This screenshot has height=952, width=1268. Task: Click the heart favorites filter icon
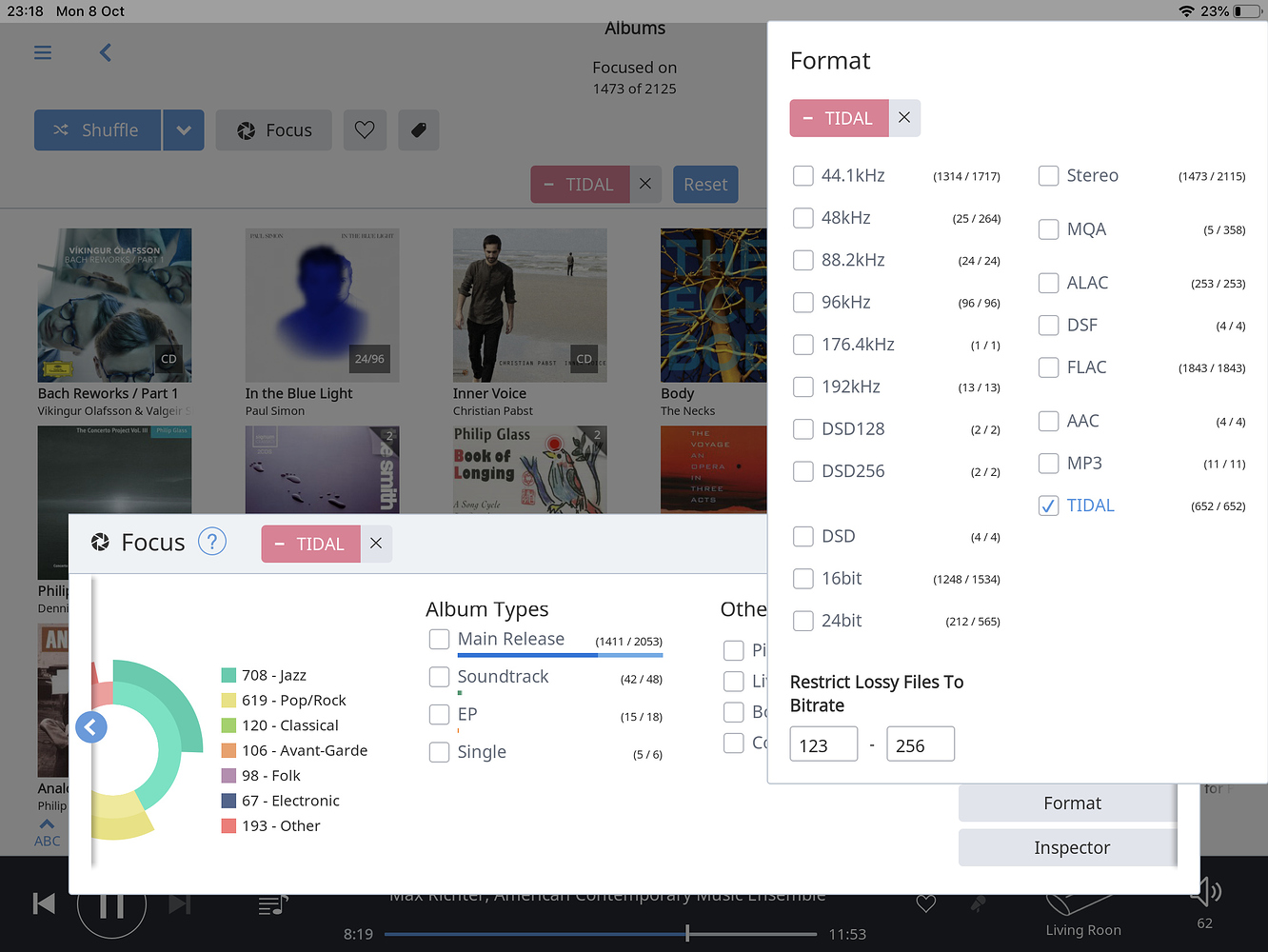point(365,130)
